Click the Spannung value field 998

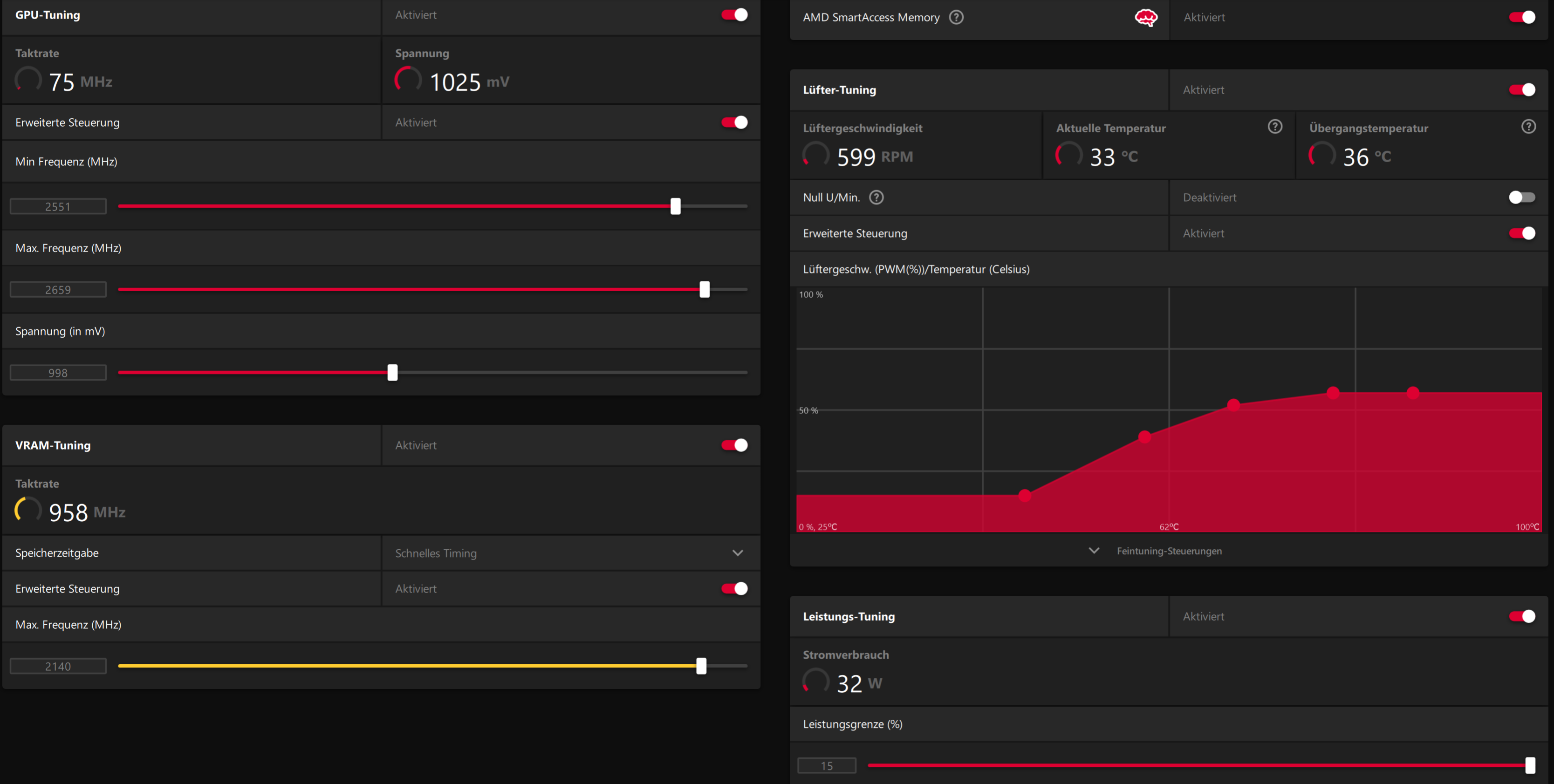coord(58,373)
